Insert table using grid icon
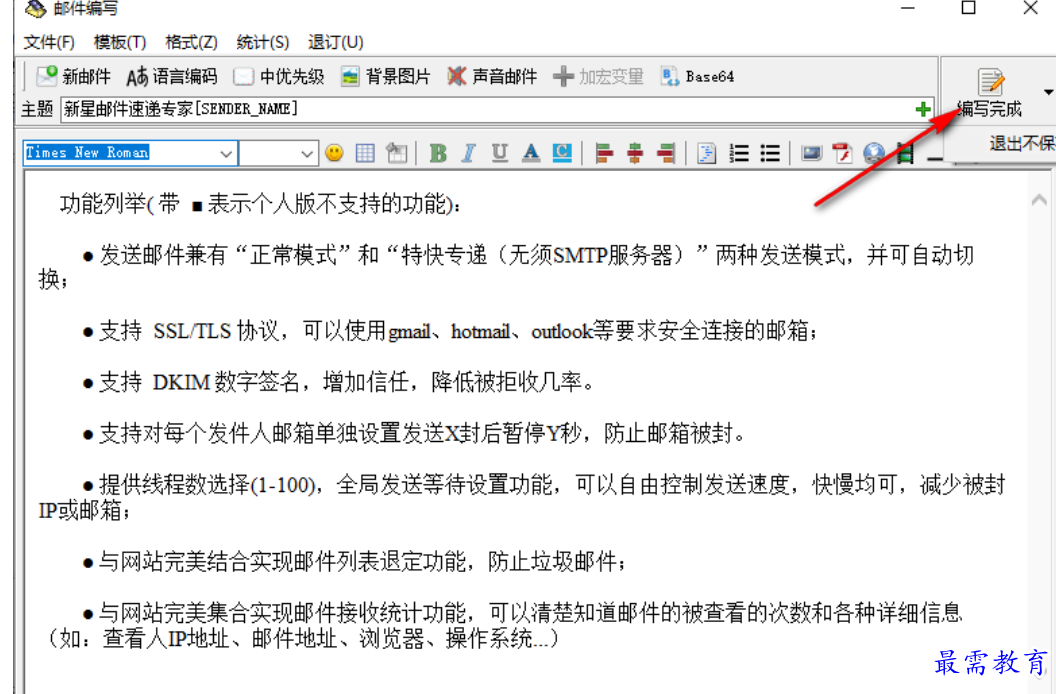 (365, 153)
